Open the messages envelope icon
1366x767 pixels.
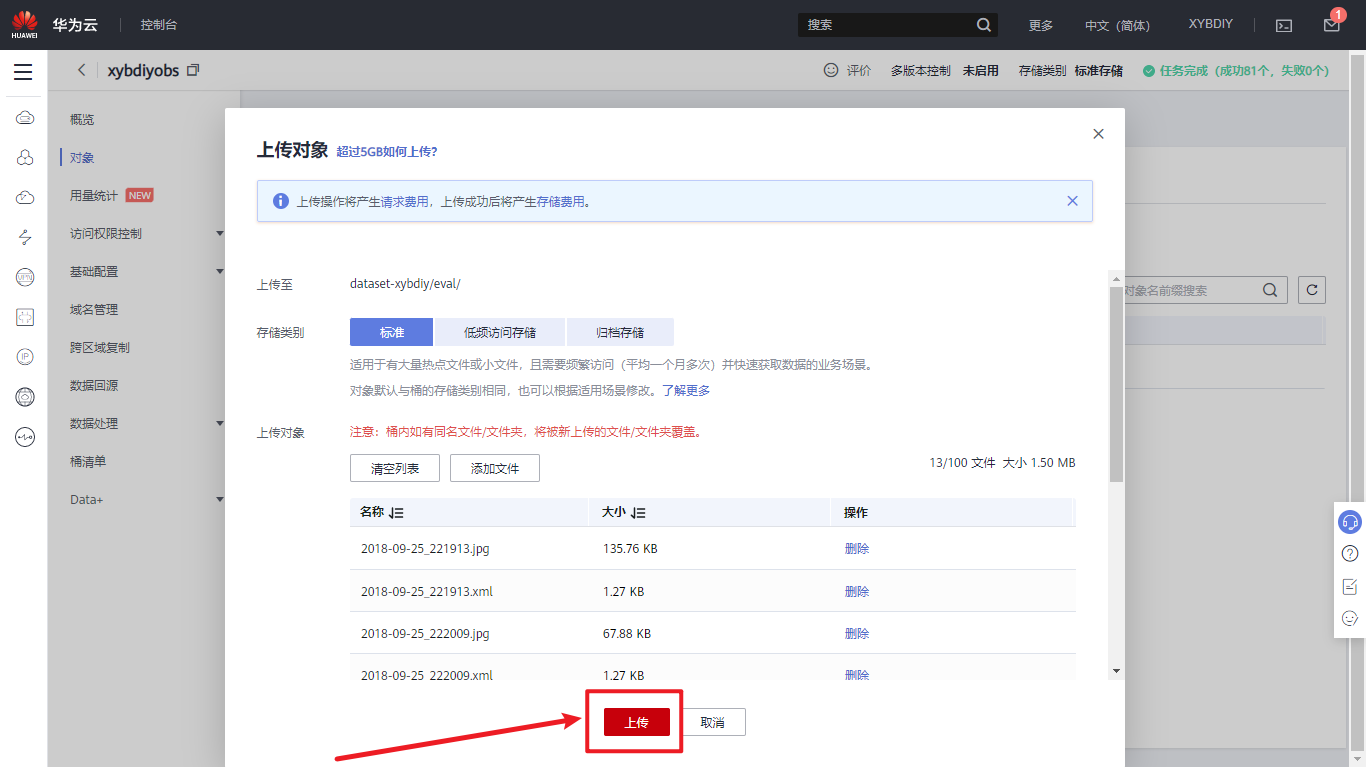1331,25
